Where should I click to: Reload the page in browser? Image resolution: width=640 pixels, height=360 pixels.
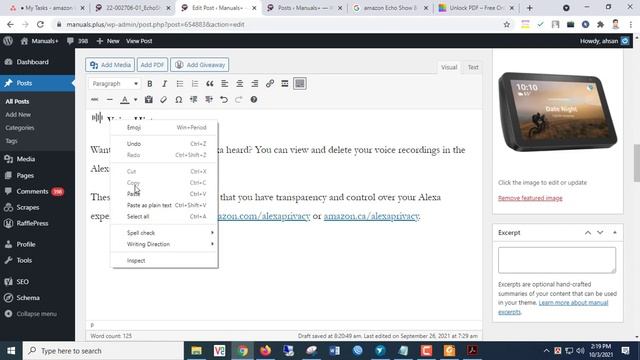tap(40, 24)
